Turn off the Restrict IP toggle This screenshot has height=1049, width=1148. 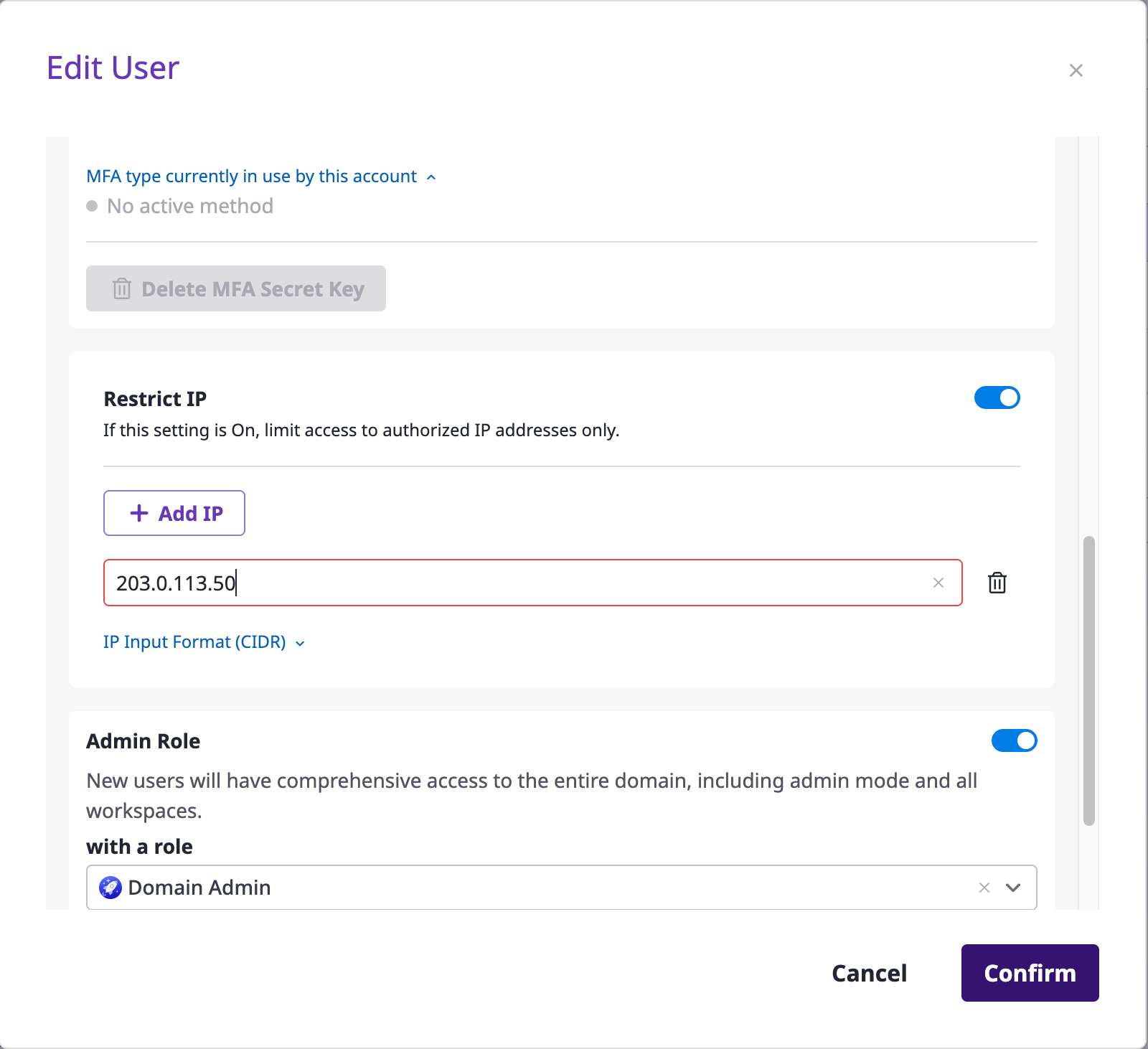(x=997, y=398)
